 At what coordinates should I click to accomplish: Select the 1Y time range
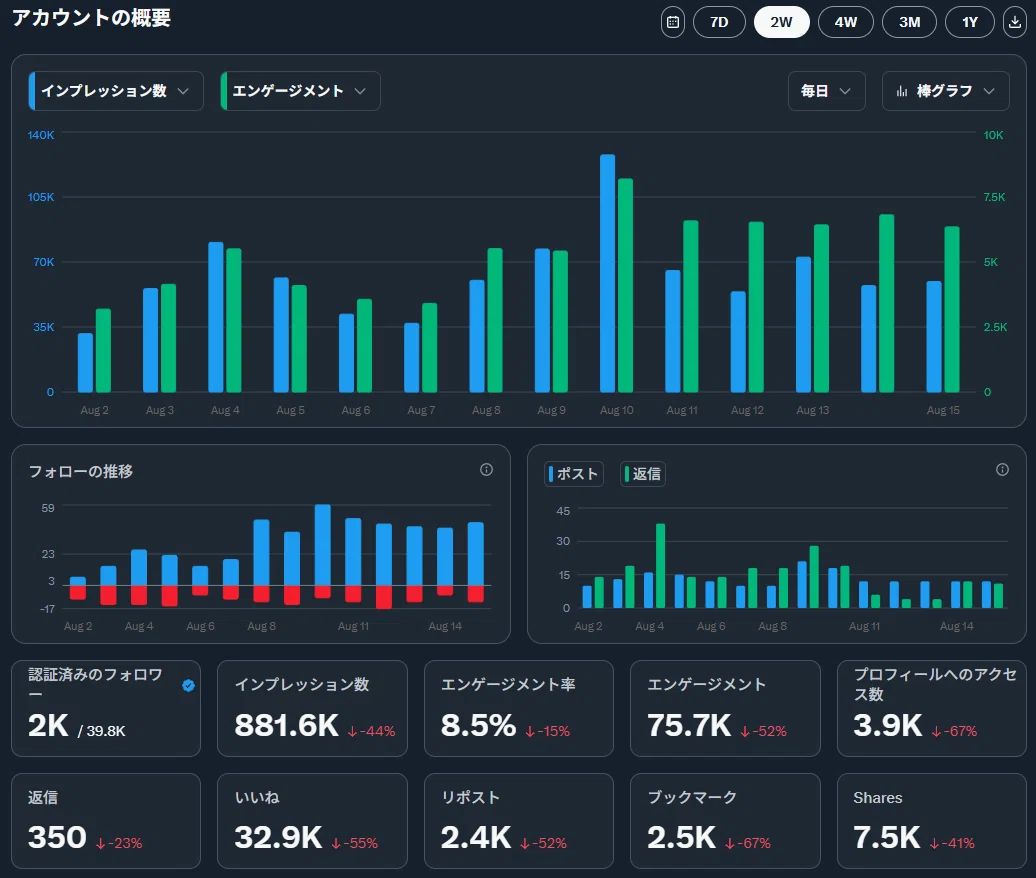970,22
